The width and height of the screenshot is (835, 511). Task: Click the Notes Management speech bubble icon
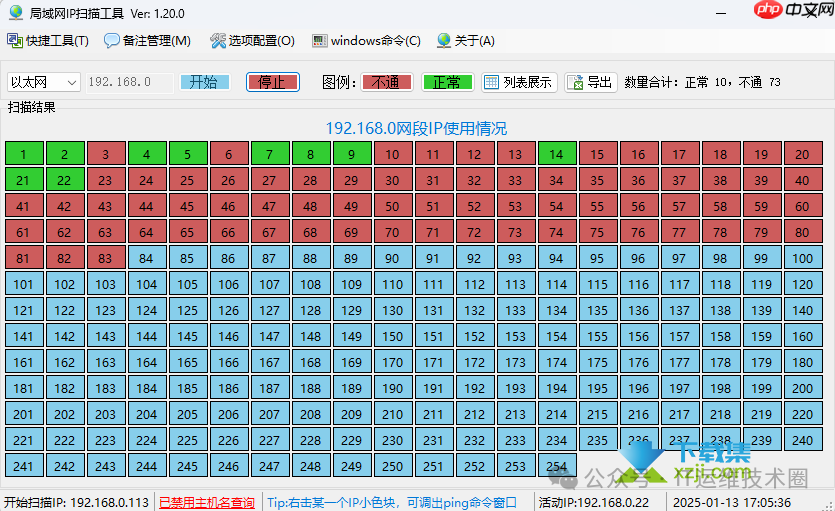111,41
